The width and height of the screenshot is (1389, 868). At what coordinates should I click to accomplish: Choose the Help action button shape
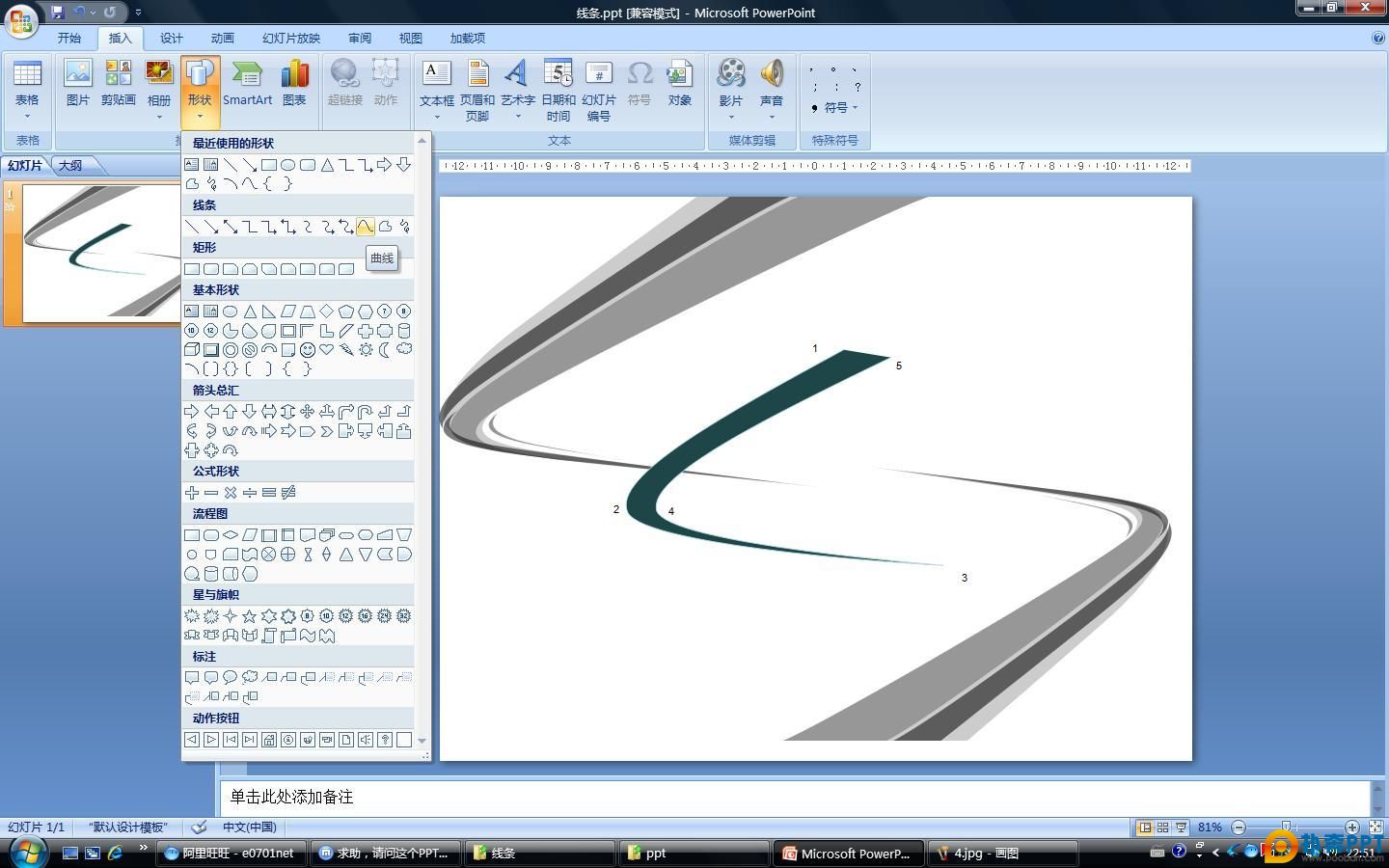tap(384, 740)
